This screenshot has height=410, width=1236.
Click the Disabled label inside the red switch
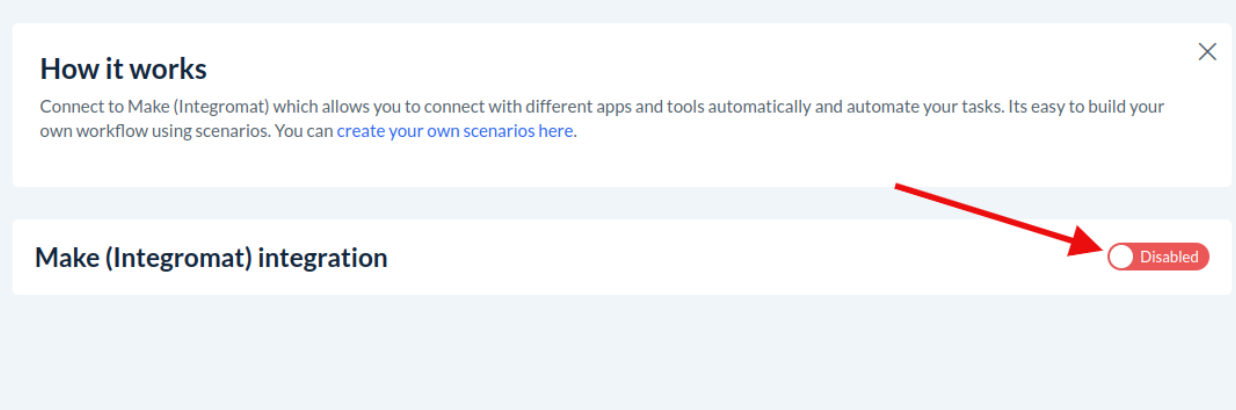(x=1168, y=257)
